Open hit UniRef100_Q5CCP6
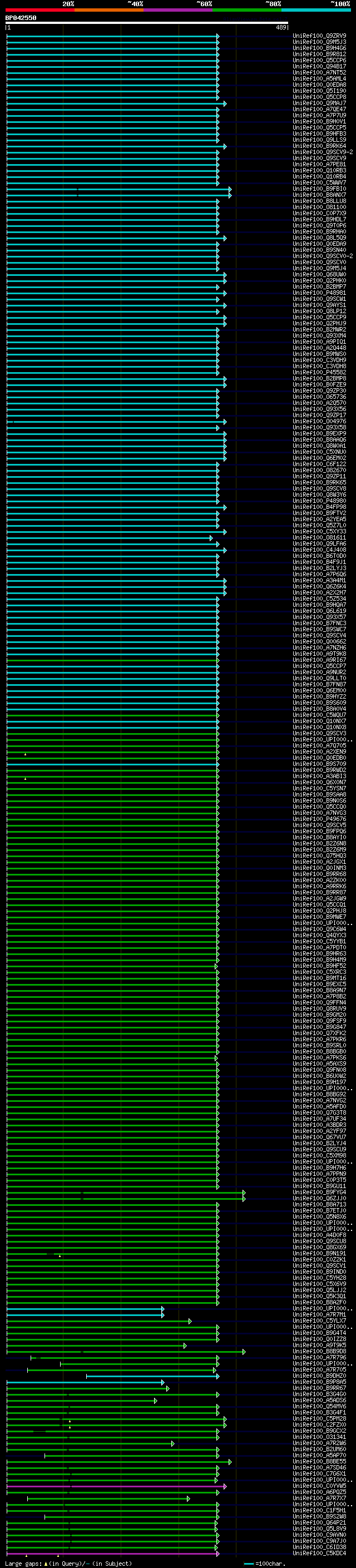 (x=319, y=60)
